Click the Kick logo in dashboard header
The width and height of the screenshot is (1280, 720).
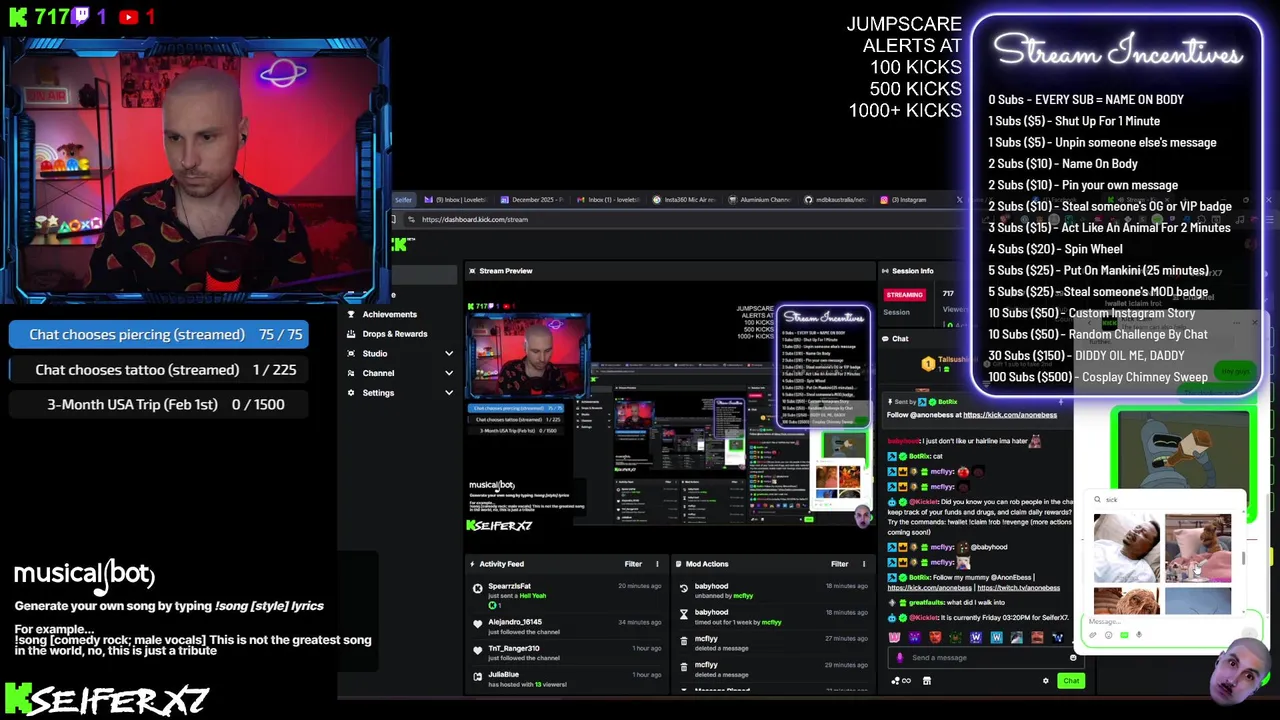point(399,245)
